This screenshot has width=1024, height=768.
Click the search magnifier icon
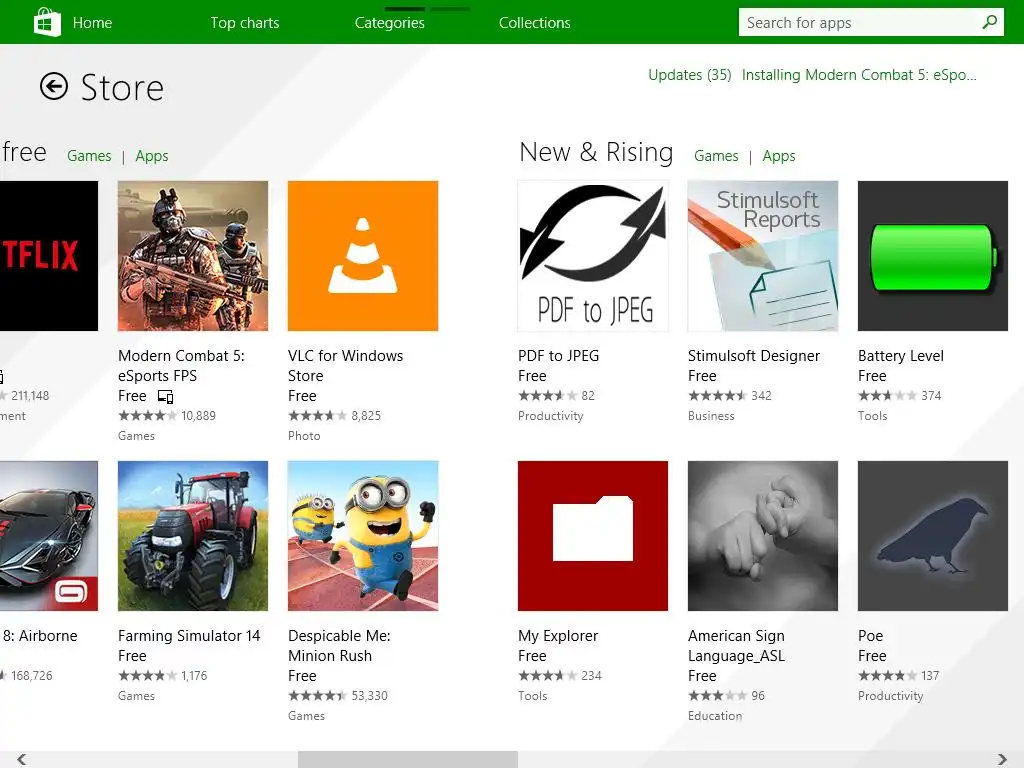989,22
